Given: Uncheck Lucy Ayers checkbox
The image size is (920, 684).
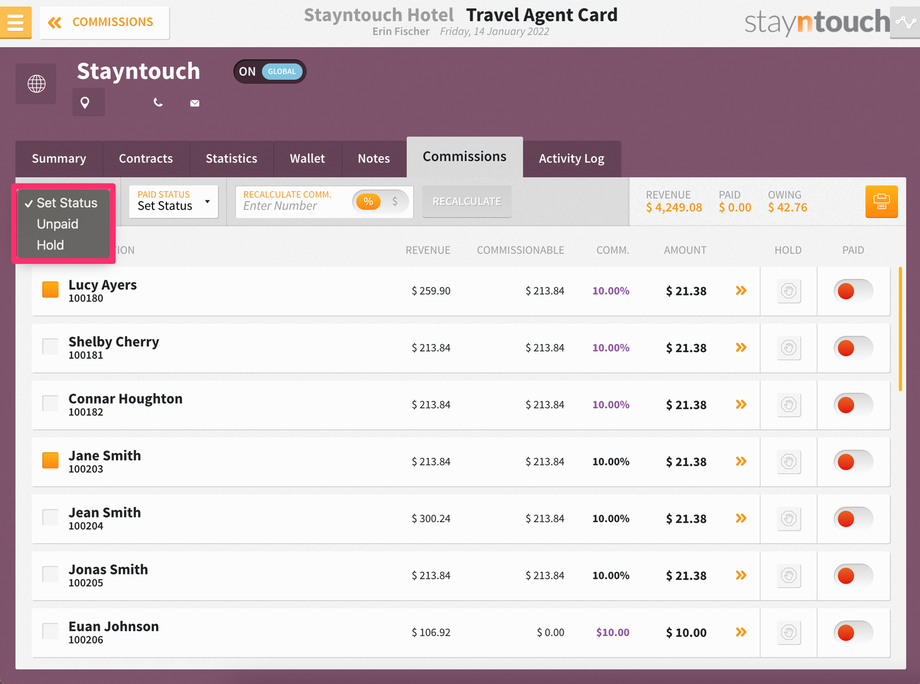Looking at the screenshot, I should (x=50, y=289).
